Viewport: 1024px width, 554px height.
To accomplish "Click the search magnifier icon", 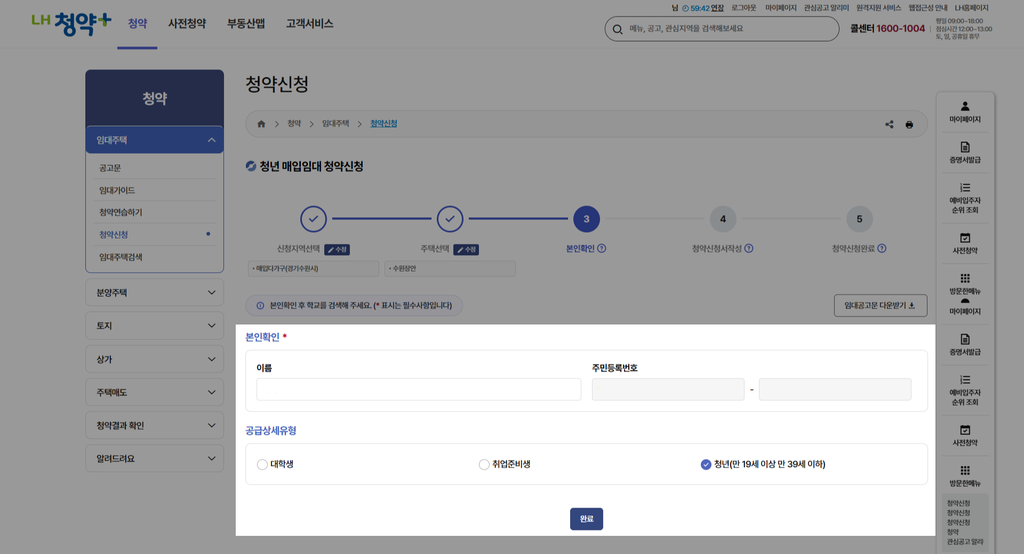I will [x=617, y=29].
